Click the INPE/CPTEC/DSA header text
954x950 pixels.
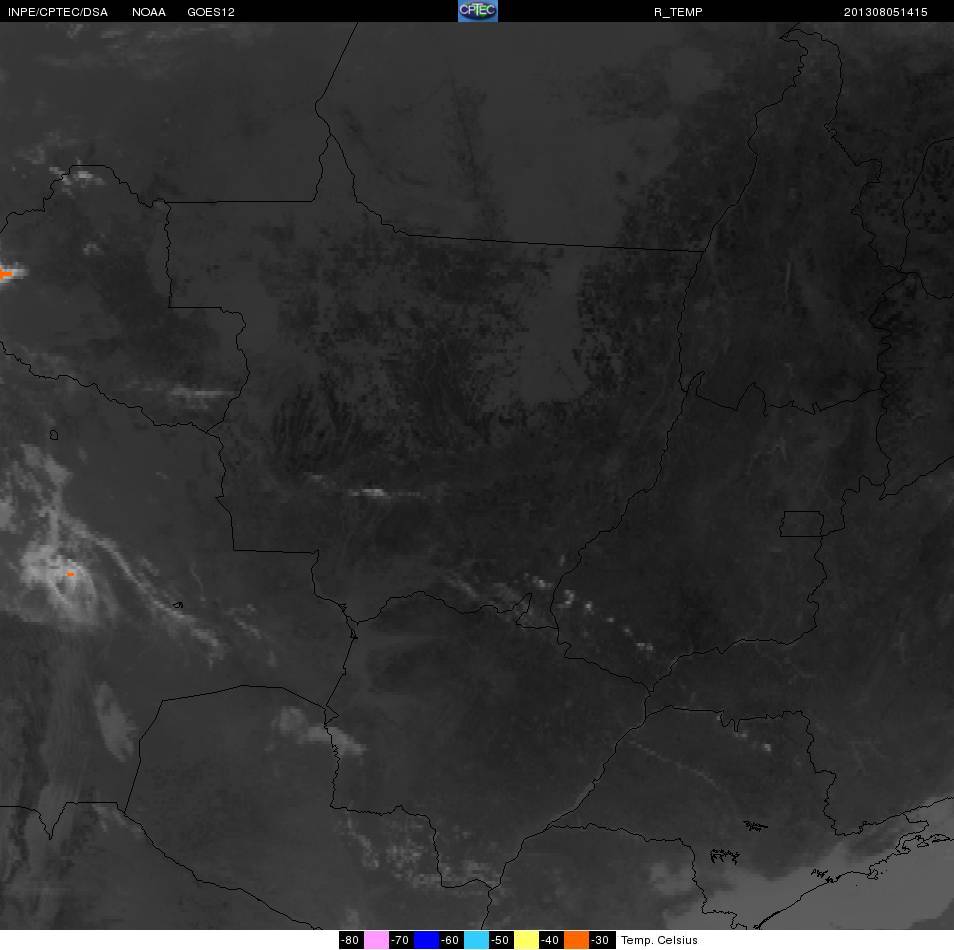click(x=58, y=12)
